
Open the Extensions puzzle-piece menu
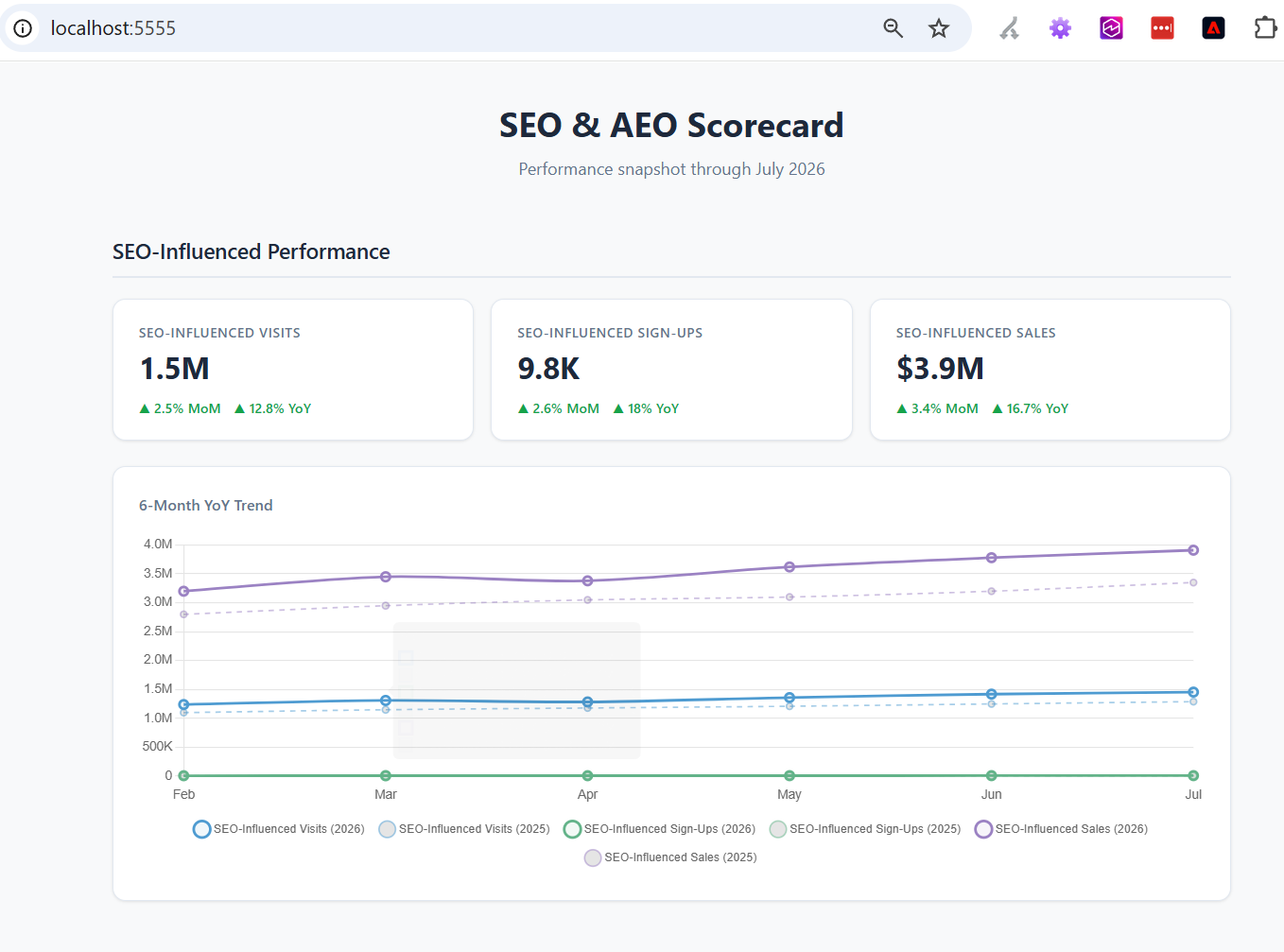pos(1265,28)
